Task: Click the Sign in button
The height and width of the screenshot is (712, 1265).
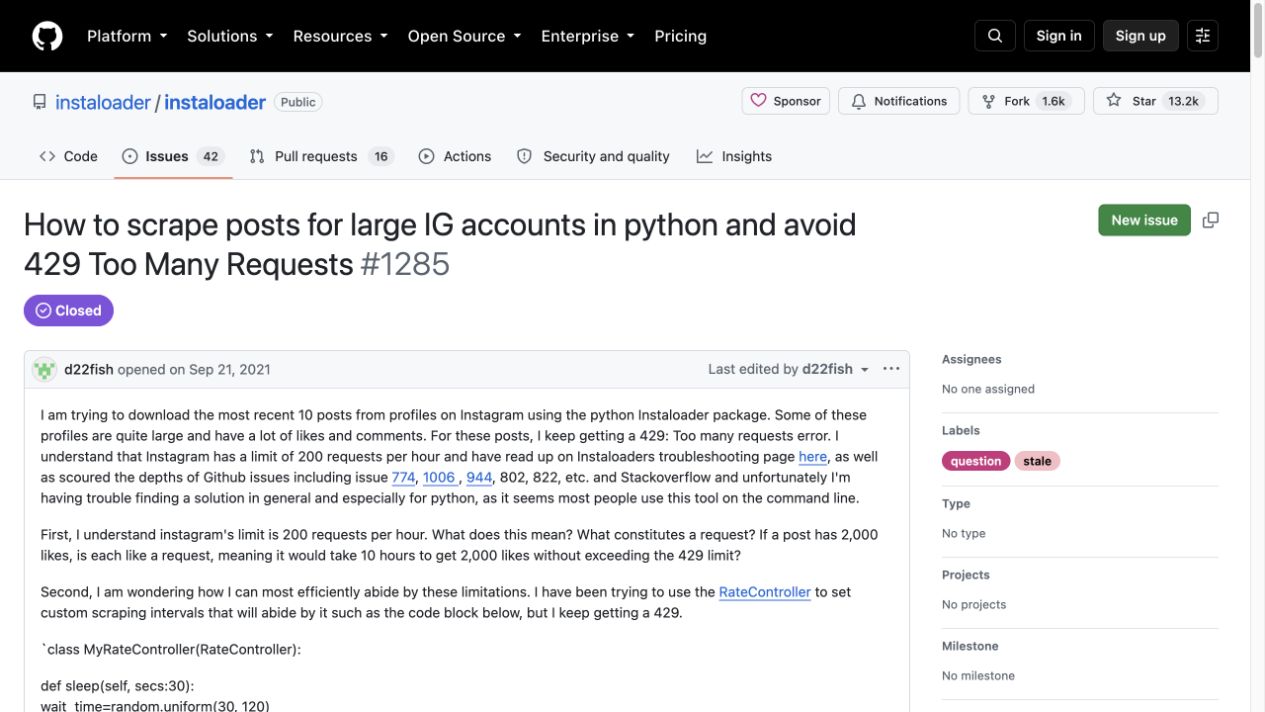Action: coord(1059,36)
